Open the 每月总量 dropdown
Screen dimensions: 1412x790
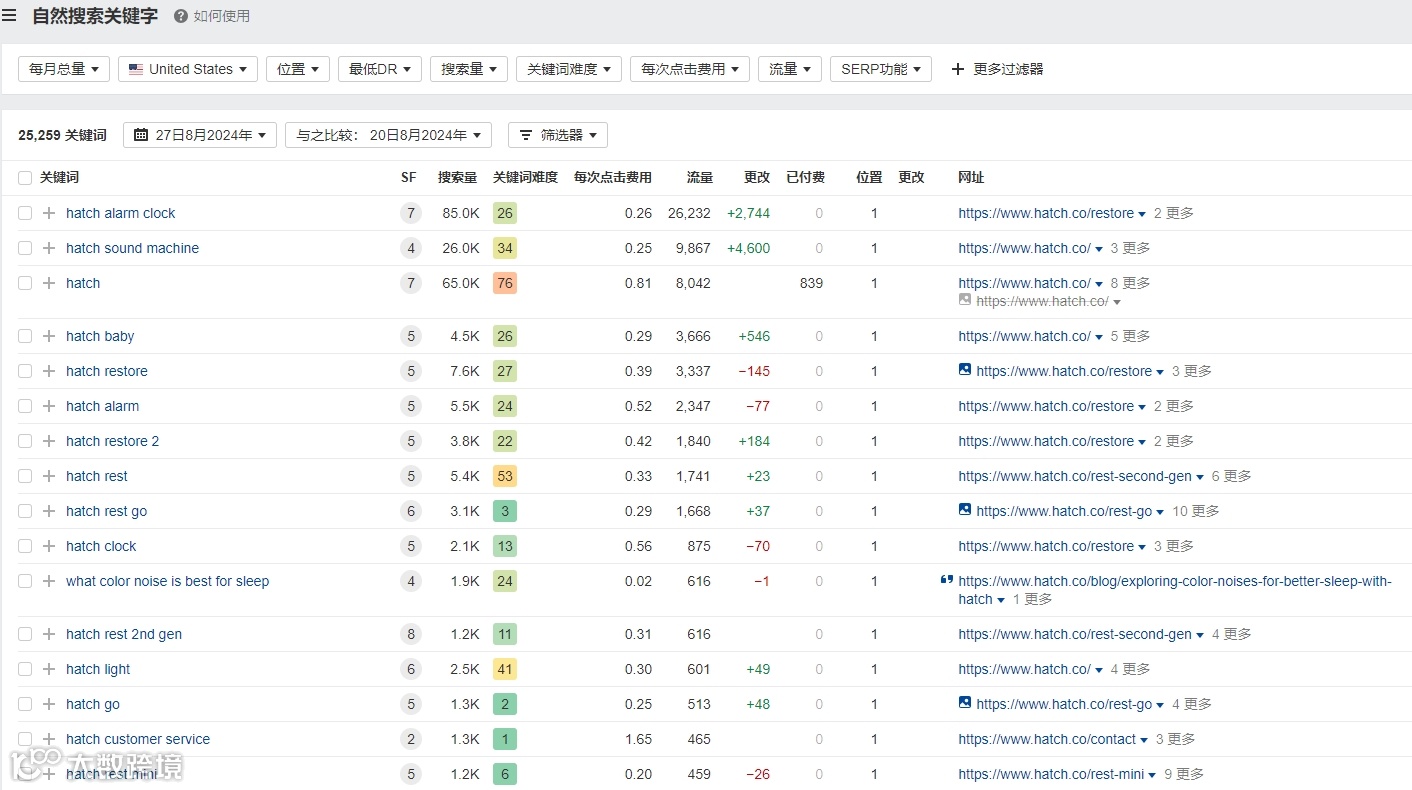click(x=64, y=69)
